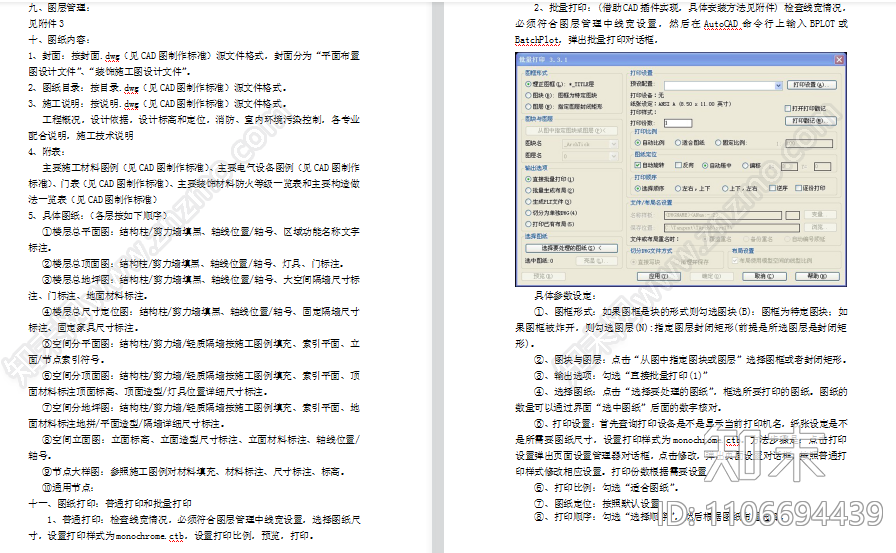896x553 pixels.
Task: Click the 打印戳记(M) button
Action: [811, 121]
